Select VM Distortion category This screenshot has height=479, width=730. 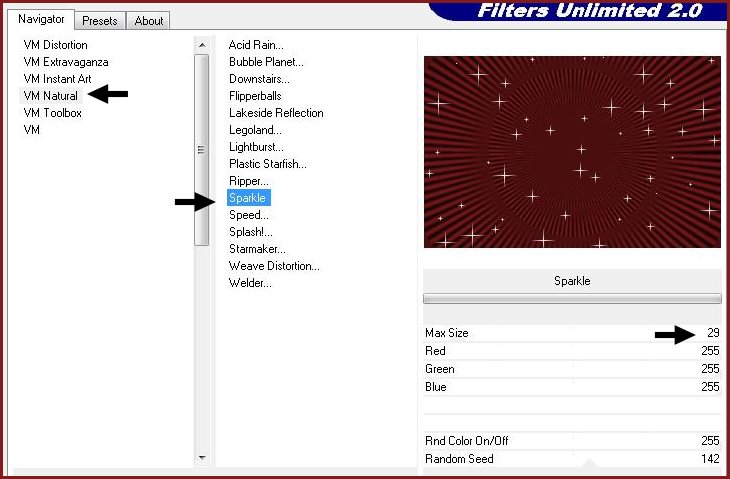(x=55, y=45)
